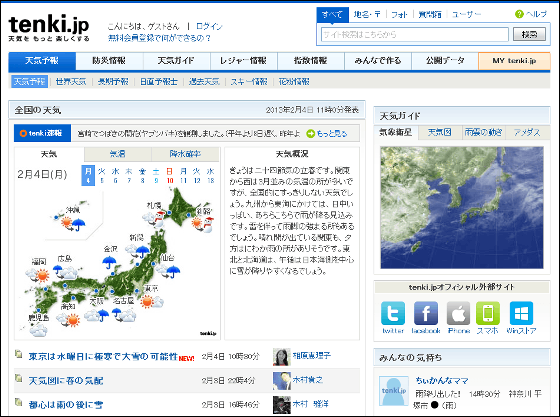Select the フォト search category tab

pos(399,15)
